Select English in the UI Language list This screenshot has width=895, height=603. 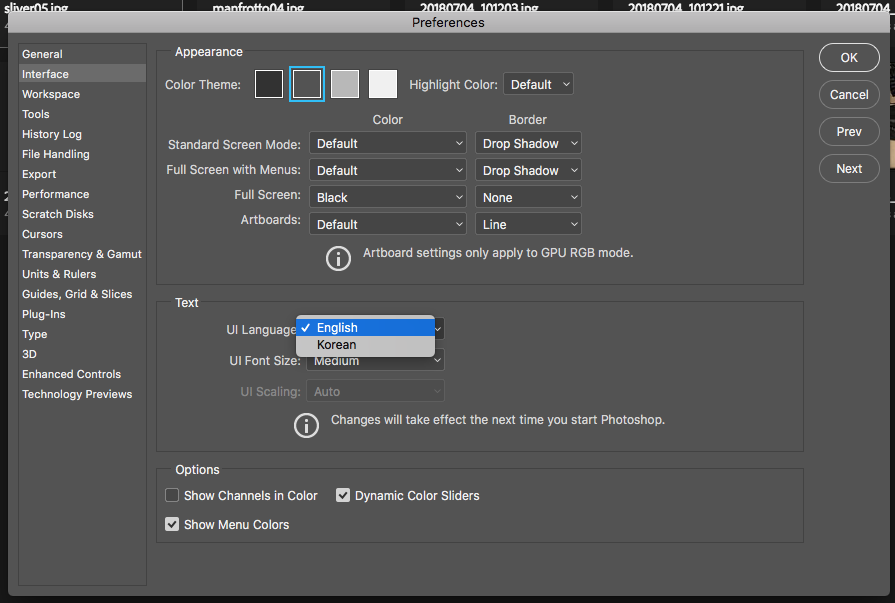coord(337,328)
